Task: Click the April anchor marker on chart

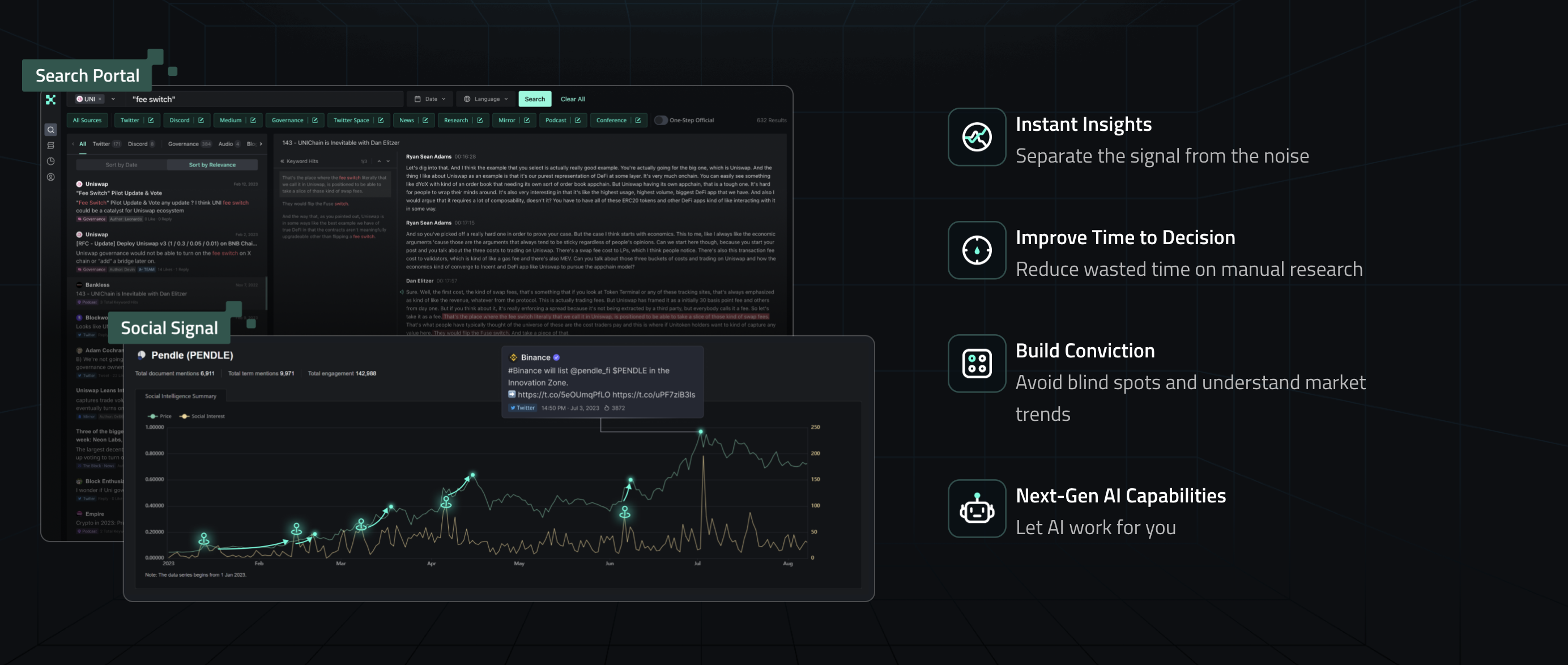Action: pos(446,502)
